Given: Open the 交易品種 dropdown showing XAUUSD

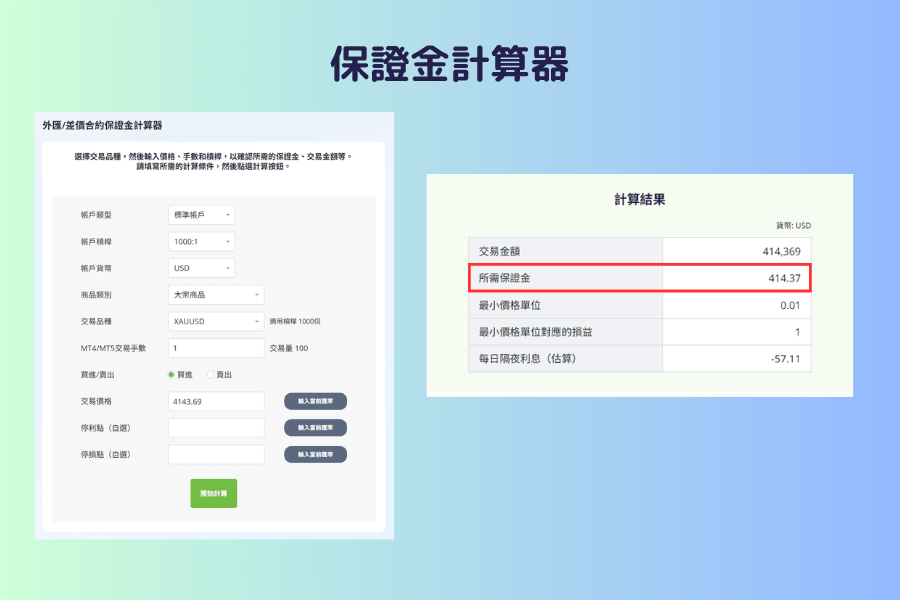Looking at the screenshot, I should point(216,322).
